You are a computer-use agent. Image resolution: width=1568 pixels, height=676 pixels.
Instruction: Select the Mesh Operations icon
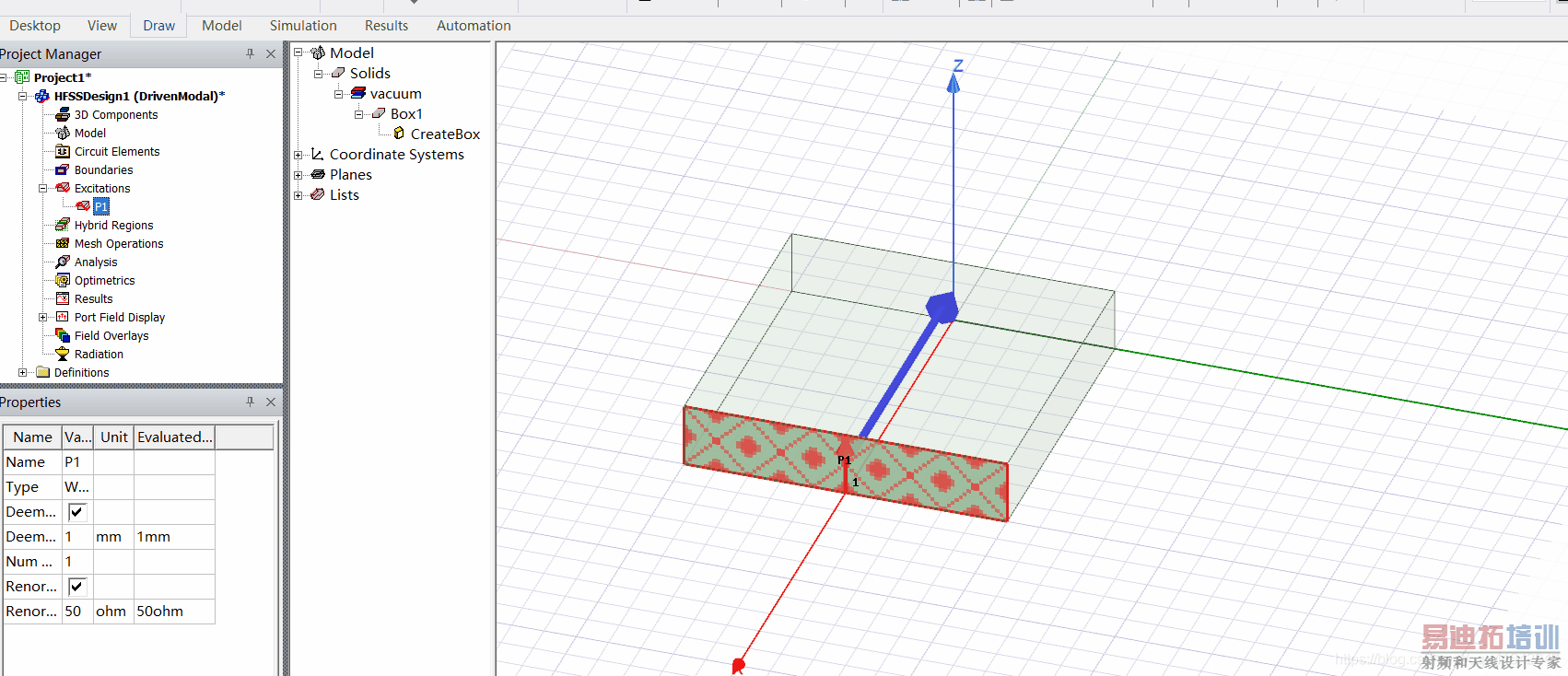63,243
